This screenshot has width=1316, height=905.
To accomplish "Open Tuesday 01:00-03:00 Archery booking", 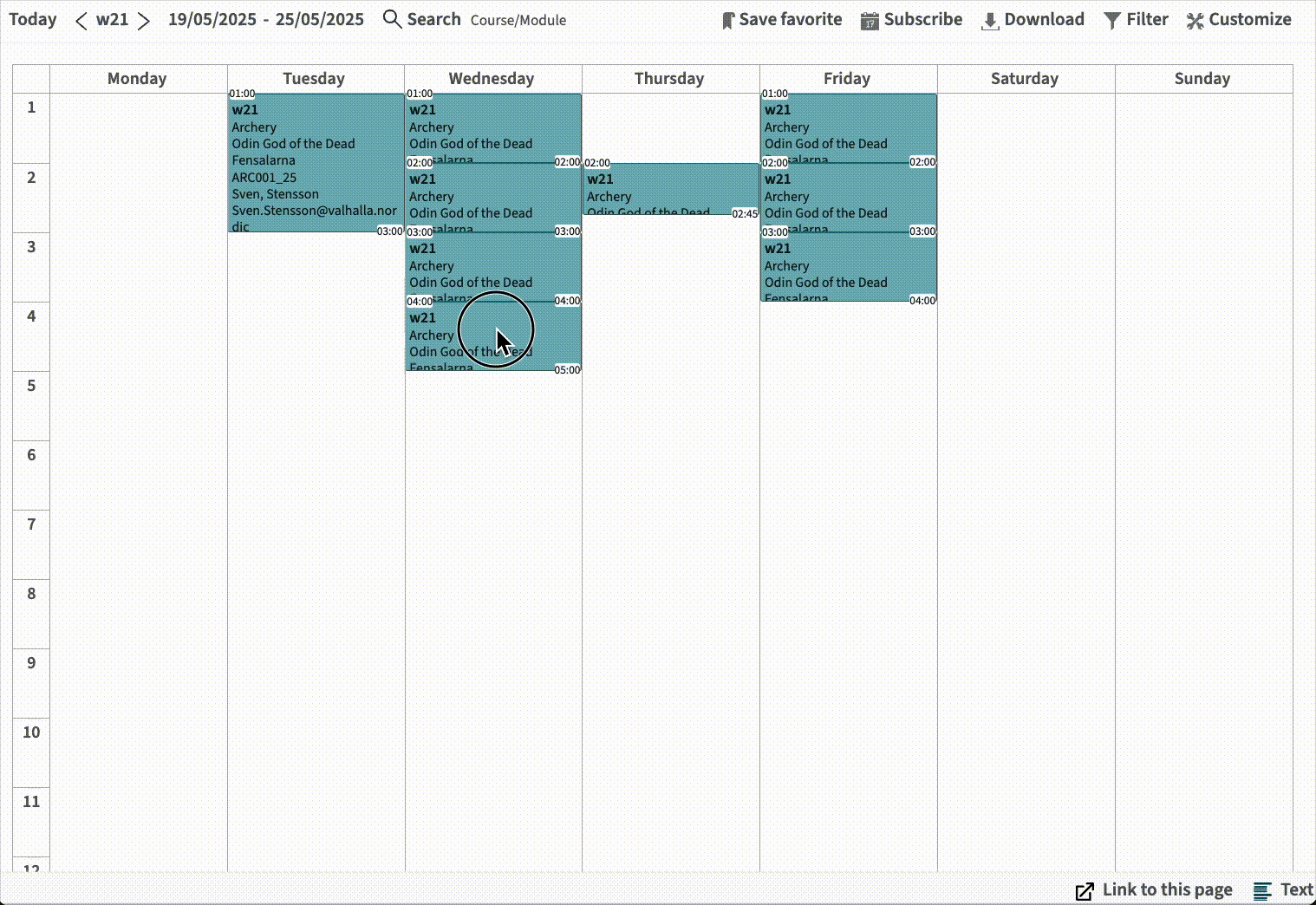I will [316, 163].
